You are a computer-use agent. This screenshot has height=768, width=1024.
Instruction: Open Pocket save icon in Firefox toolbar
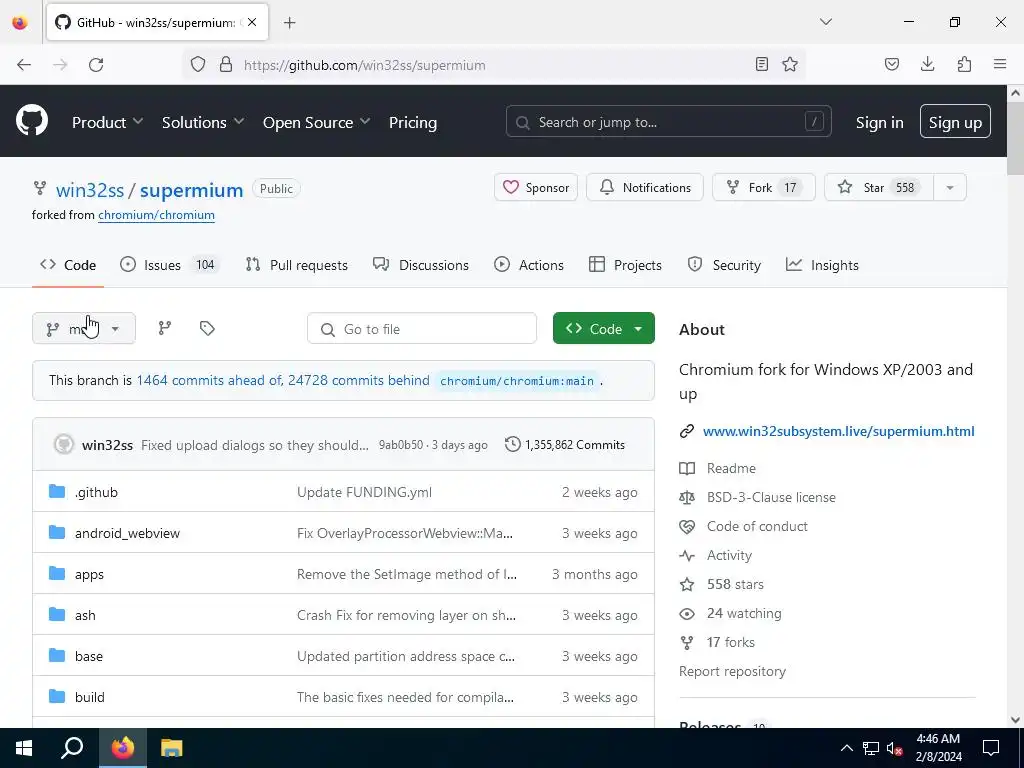point(891,64)
